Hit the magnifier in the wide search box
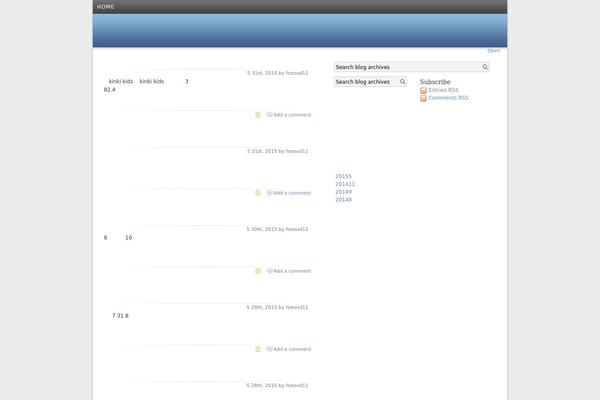This screenshot has width=600, height=400. coord(485,67)
